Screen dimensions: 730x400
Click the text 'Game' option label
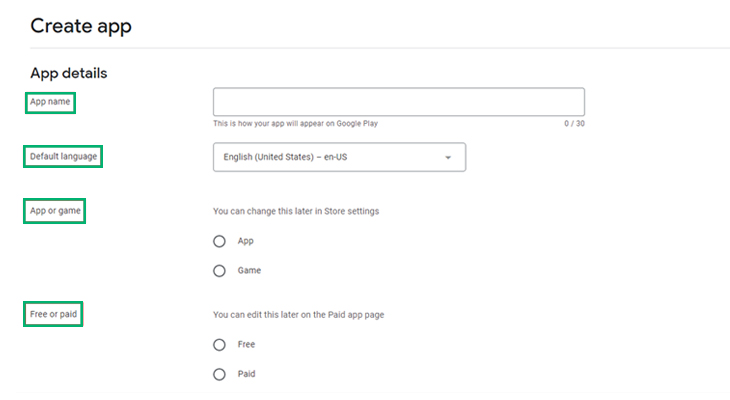coord(249,271)
